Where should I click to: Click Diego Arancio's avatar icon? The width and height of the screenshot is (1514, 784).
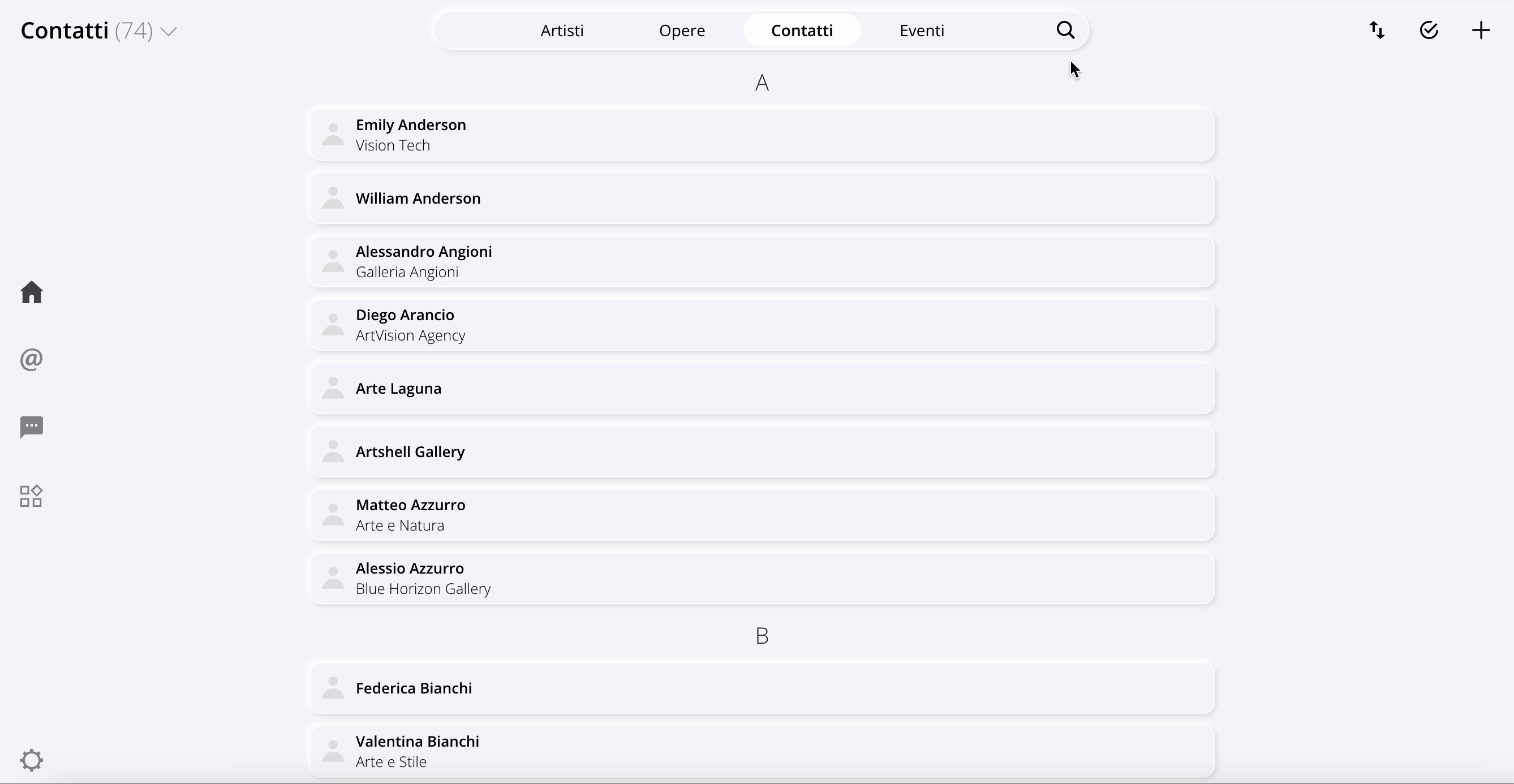coord(333,325)
